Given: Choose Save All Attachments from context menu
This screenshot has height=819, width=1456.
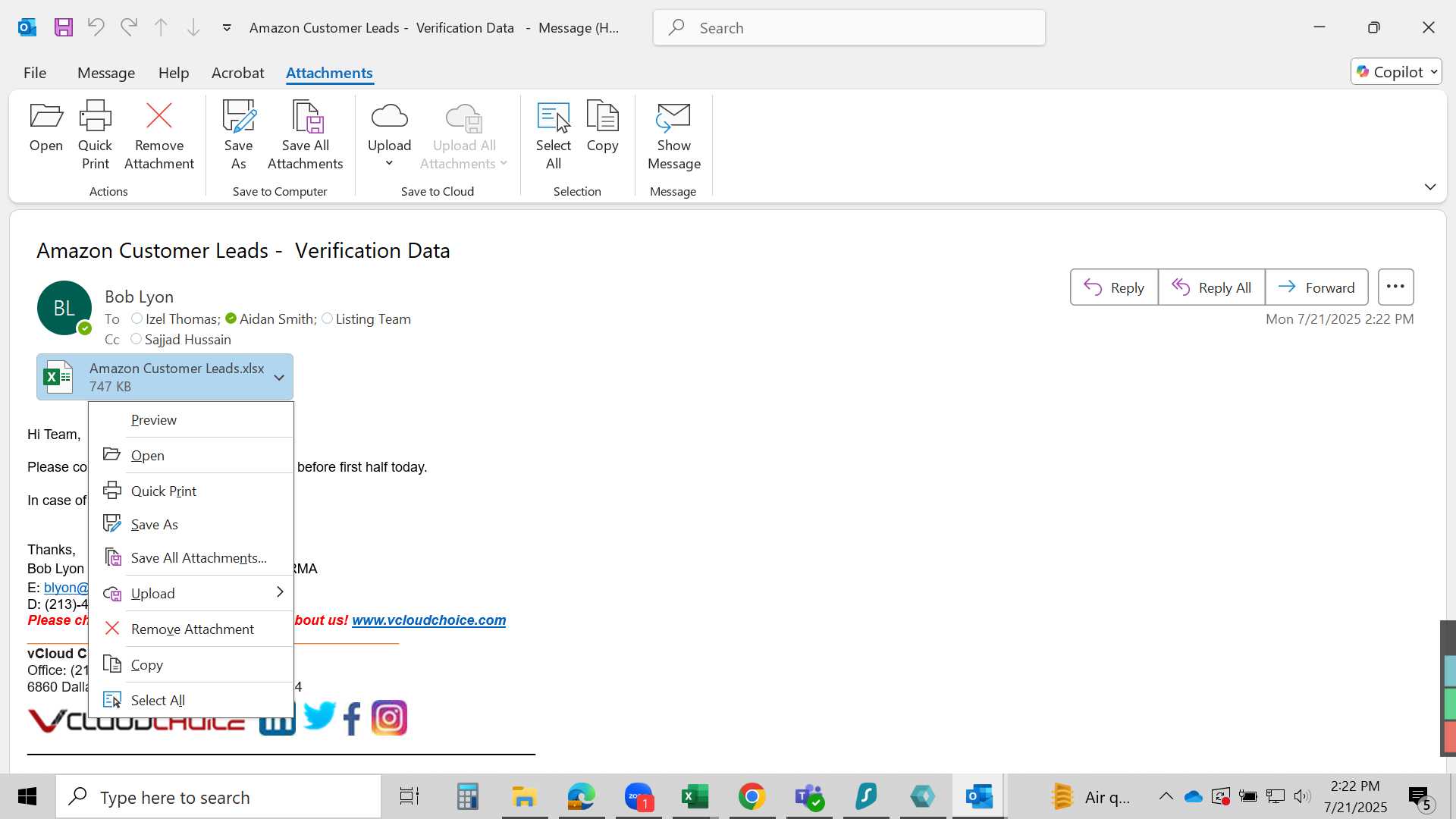Looking at the screenshot, I should pos(191,558).
